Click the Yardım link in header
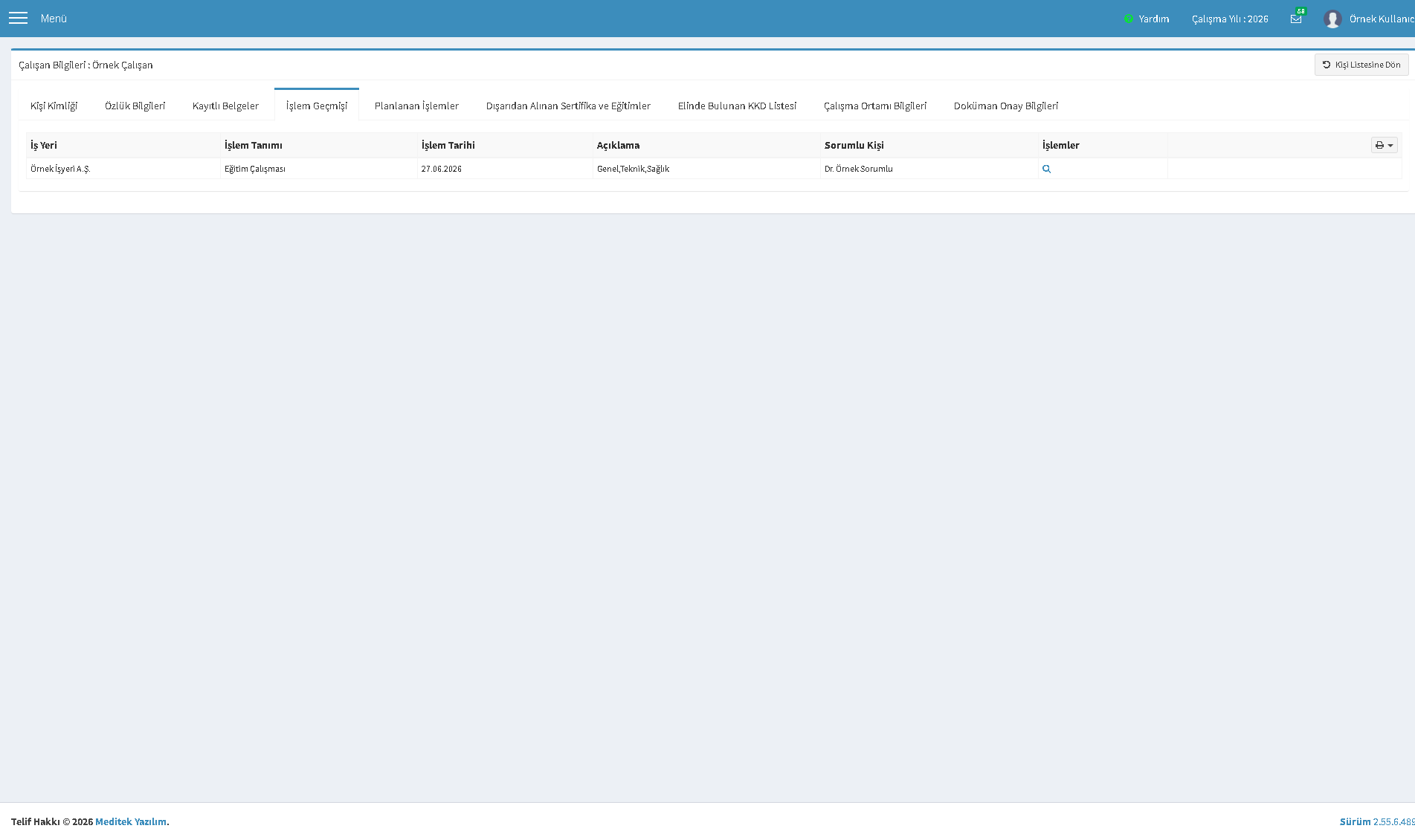Viewport: 1415px width, 840px height. coord(1153,19)
